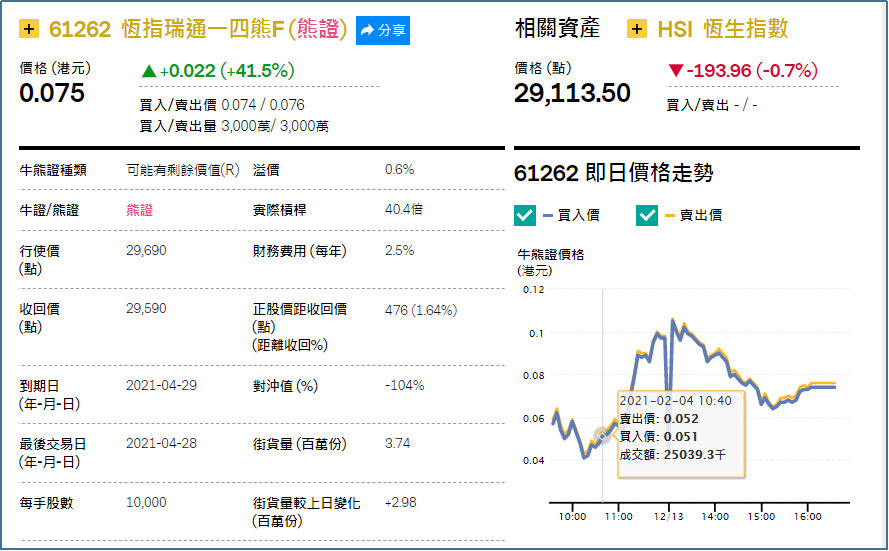Click the 14:00 label on chart time axis
This screenshot has width=889, height=551.
[715, 516]
